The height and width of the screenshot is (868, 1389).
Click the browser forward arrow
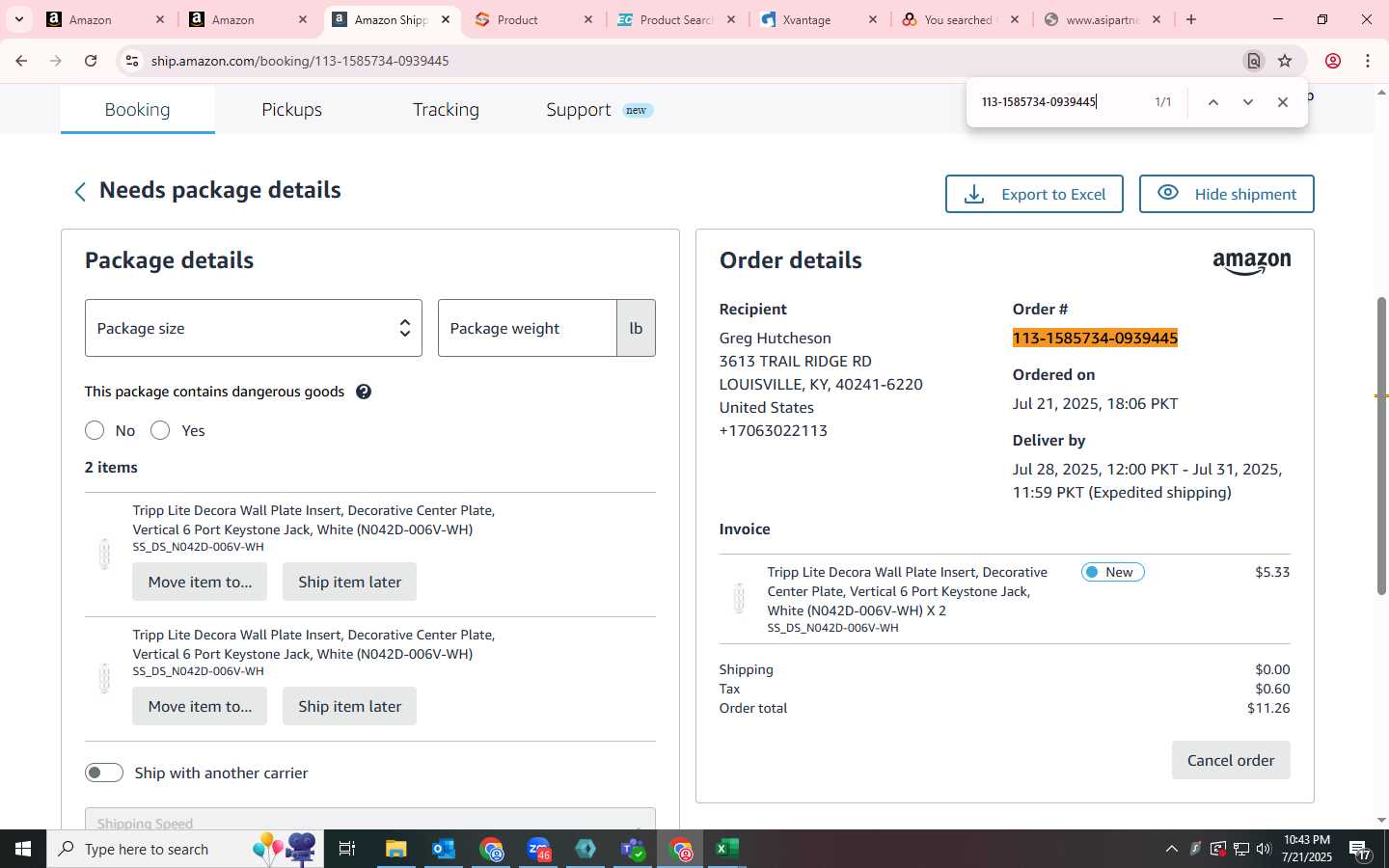tap(56, 61)
